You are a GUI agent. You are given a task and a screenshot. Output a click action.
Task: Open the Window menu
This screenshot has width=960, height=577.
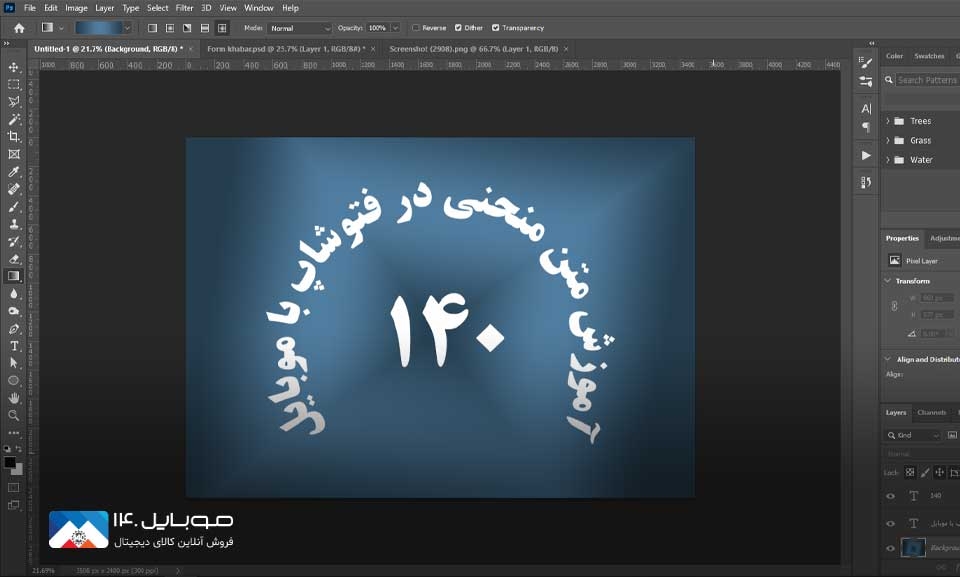point(258,8)
